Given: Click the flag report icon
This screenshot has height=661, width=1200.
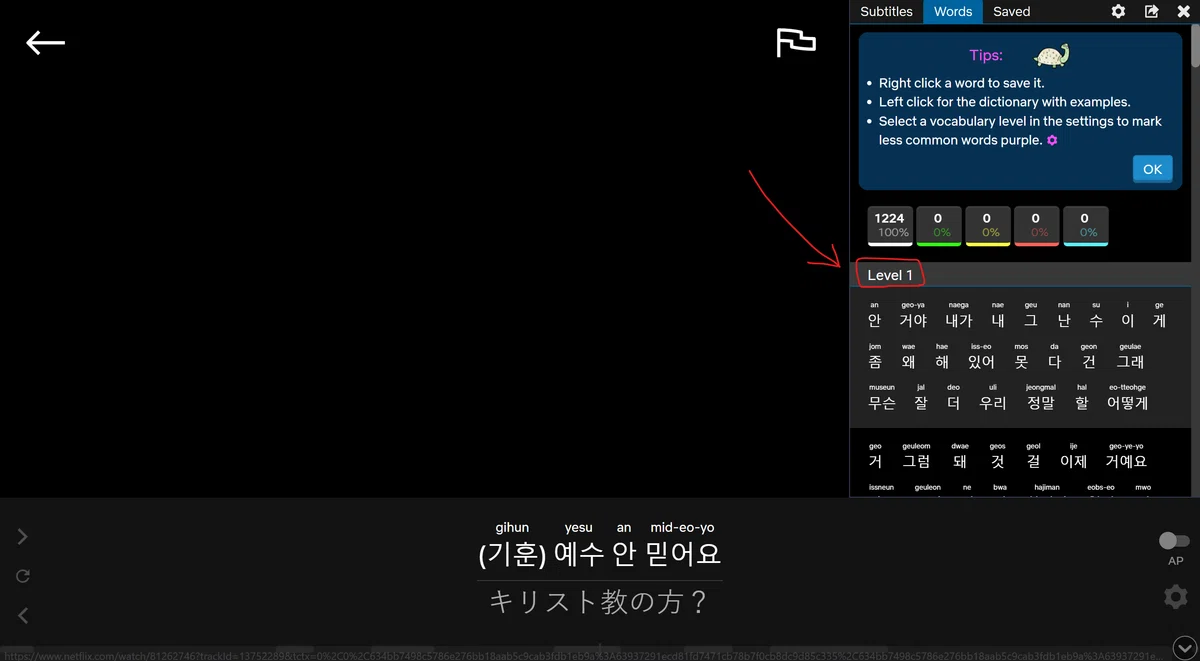Looking at the screenshot, I should 796,42.
